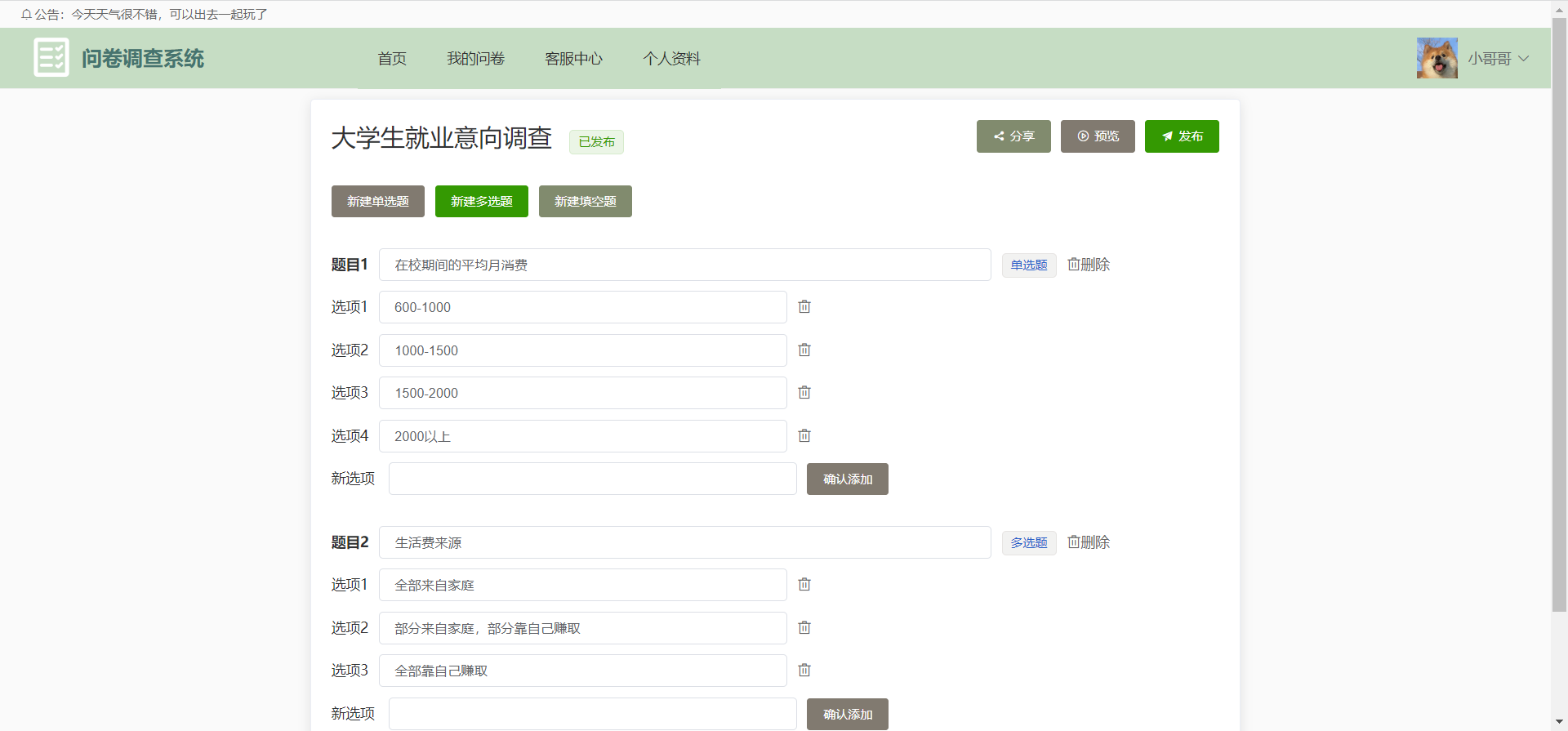Delete question 1 via 删除 link
The height and width of the screenshot is (731, 1568).
coord(1089,265)
